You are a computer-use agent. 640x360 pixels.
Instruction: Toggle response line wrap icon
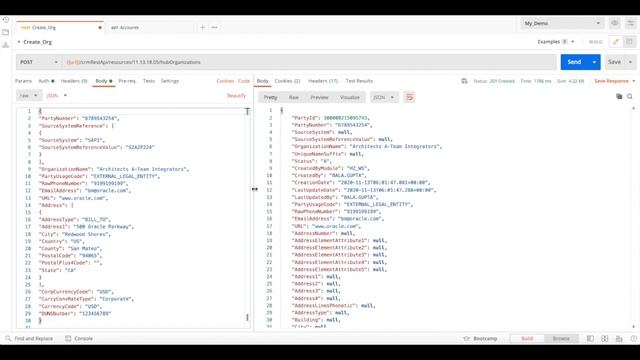409,97
